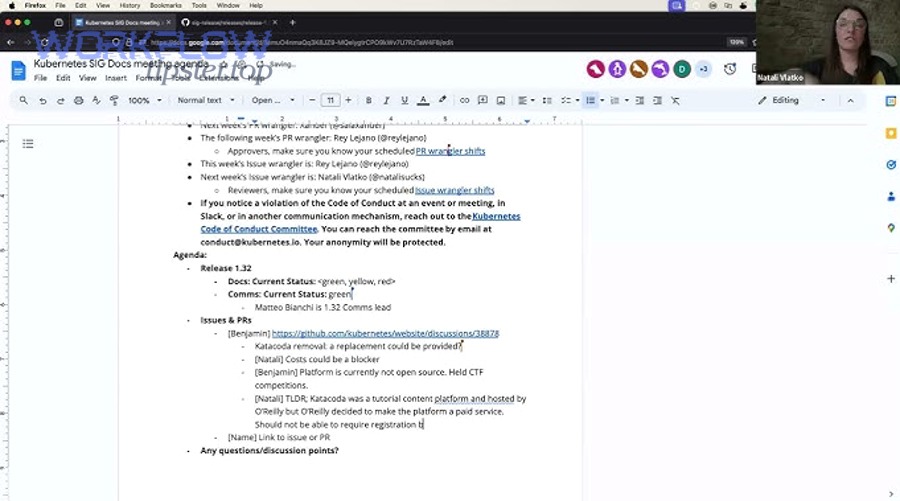This screenshot has width=900, height=501.
Task: Open Google Keep in the side panel
Action: 891,133
